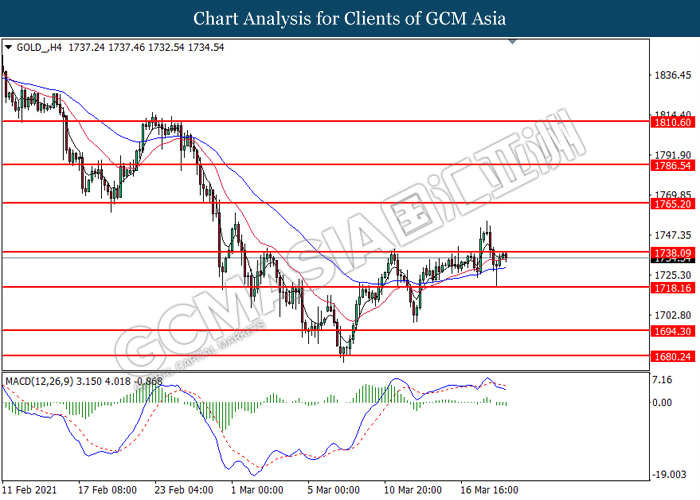700x500 pixels.
Task: Click the -19.003 MACD axis value
Action: pos(669,475)
